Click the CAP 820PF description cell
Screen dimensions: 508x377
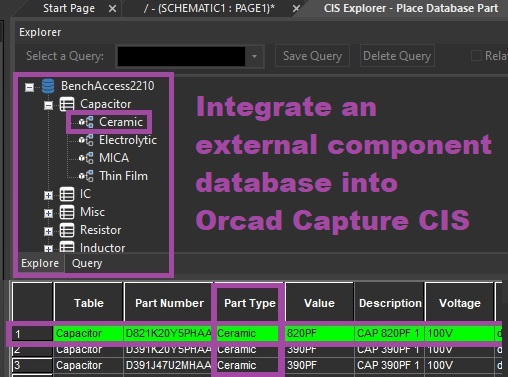389,334
